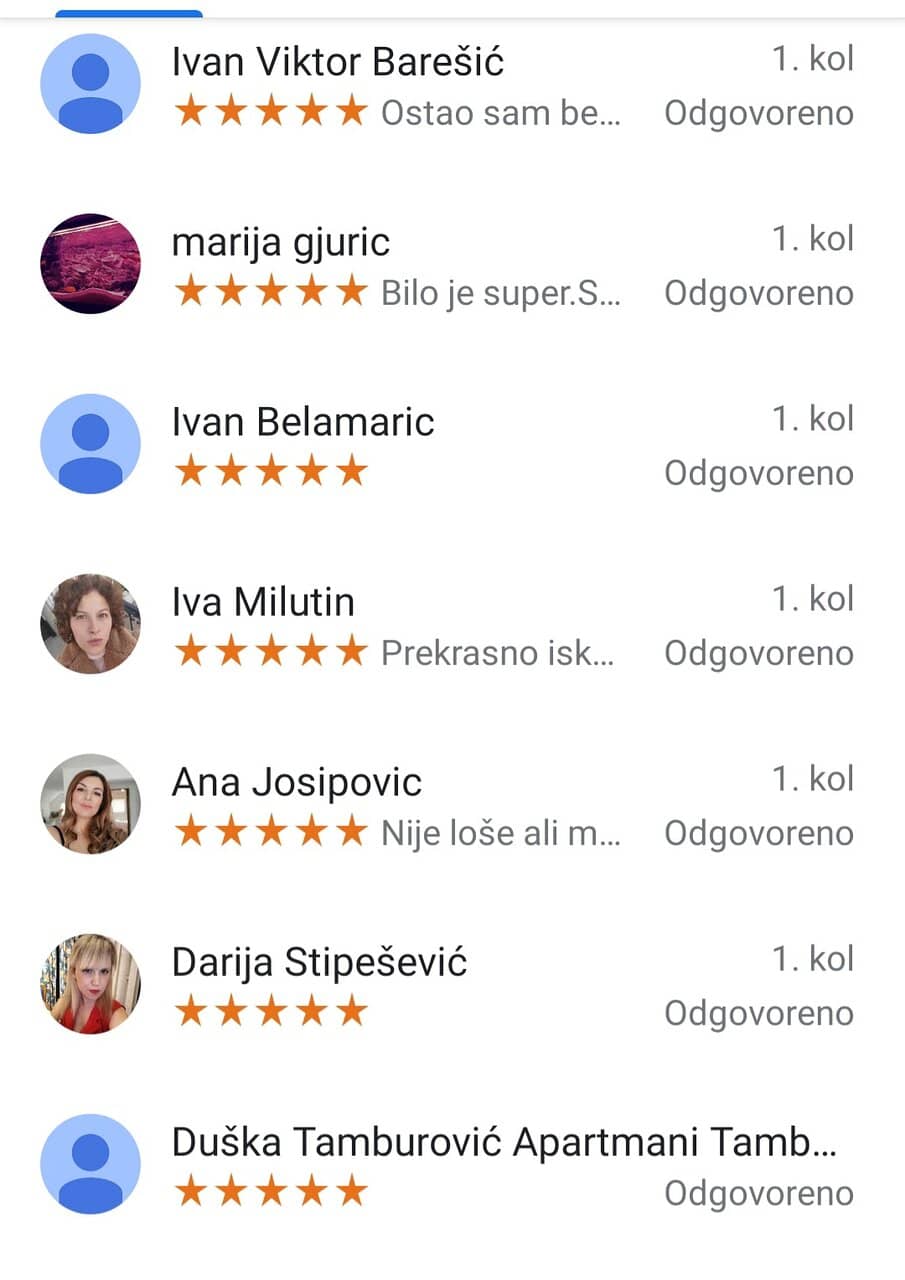Open Duška Tamburović Apartmani review entry

pyautogui.click(x=452, y=1165)
